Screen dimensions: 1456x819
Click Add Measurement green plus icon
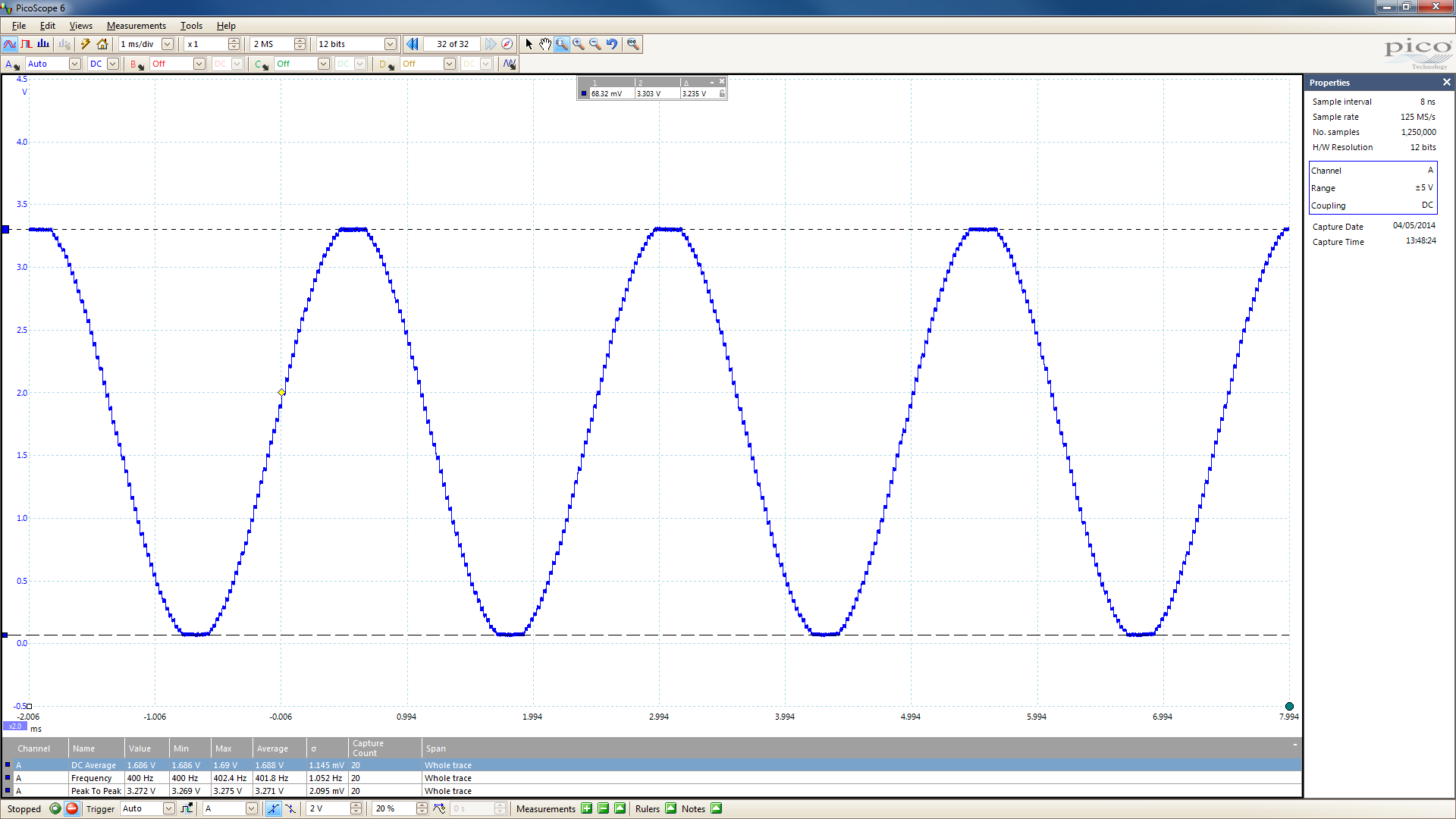point(586,808)
